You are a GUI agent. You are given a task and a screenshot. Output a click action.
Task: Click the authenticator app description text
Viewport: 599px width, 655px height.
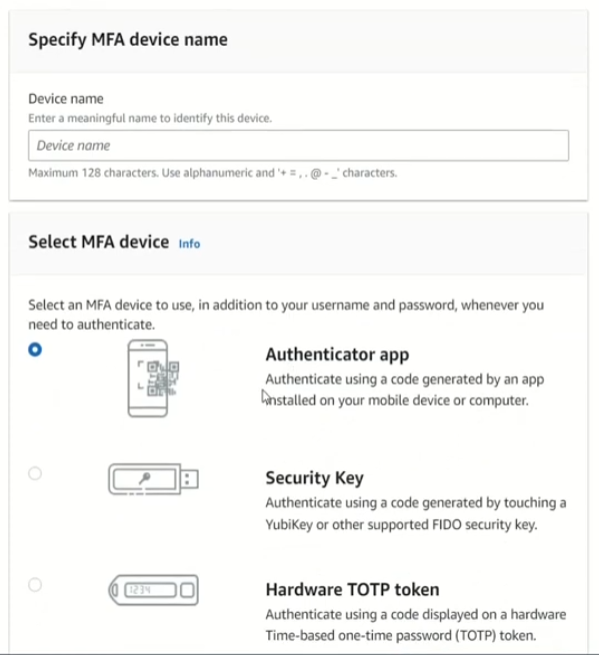(405, 390)
